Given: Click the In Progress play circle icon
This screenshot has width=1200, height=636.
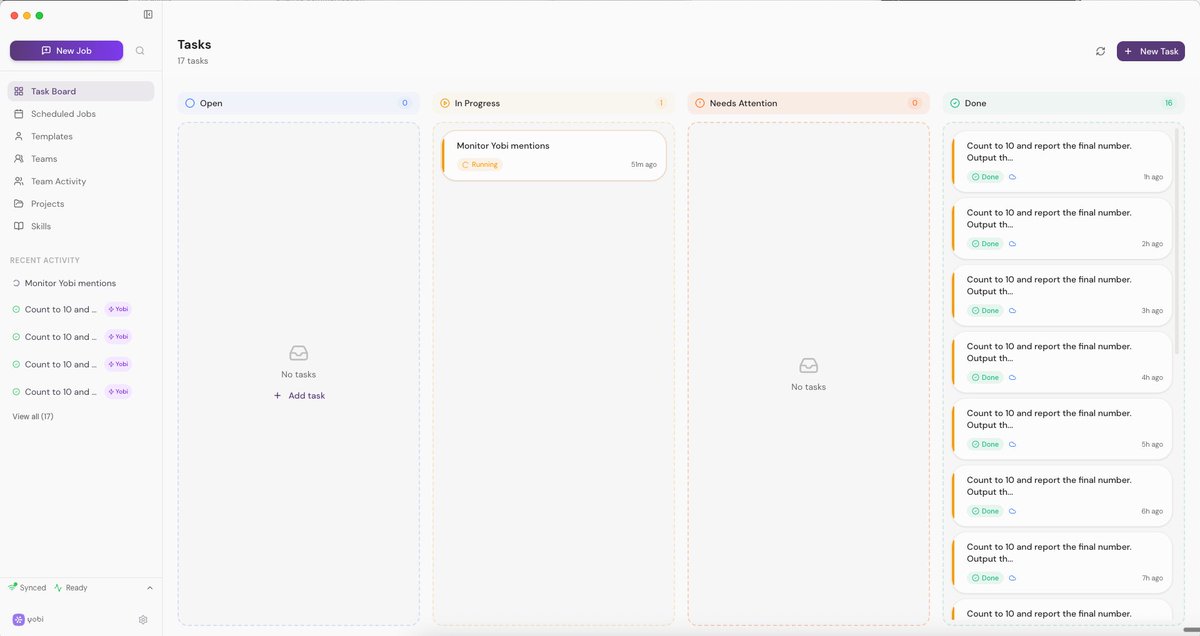Looking at the screenshot, I should [445, 103].
